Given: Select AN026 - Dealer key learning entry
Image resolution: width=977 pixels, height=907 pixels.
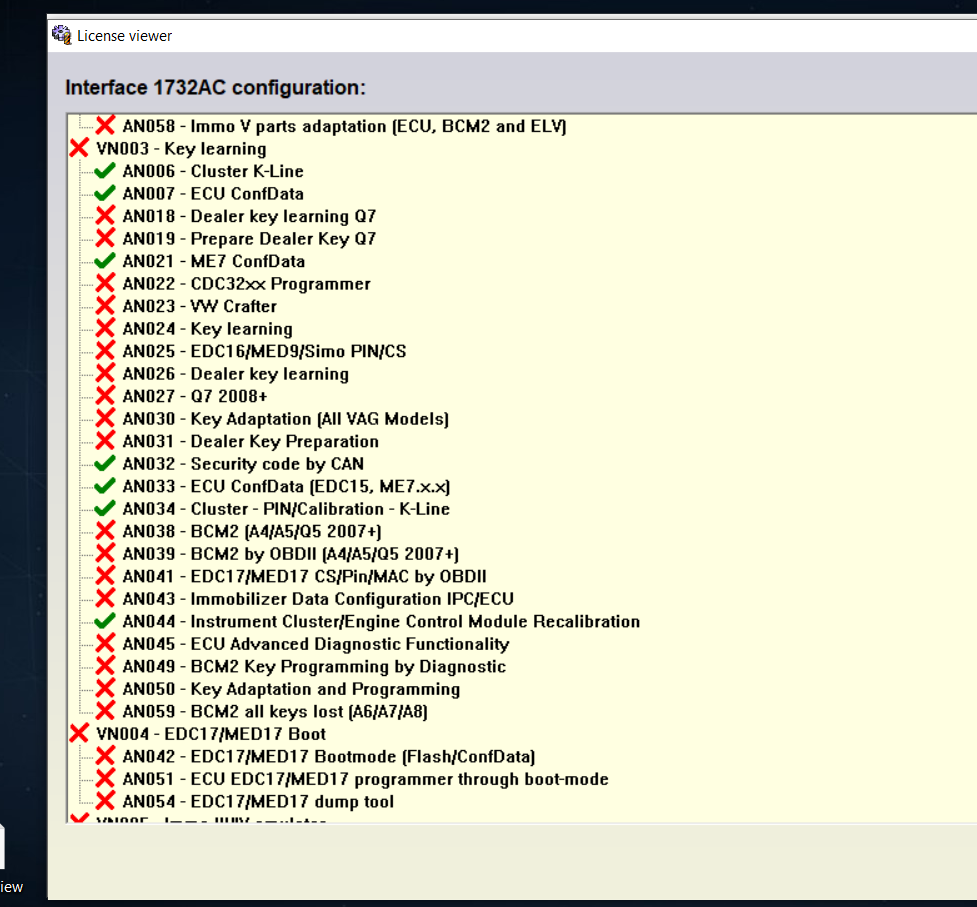Looking at the screenshot, I should click(x=236, y=374).
